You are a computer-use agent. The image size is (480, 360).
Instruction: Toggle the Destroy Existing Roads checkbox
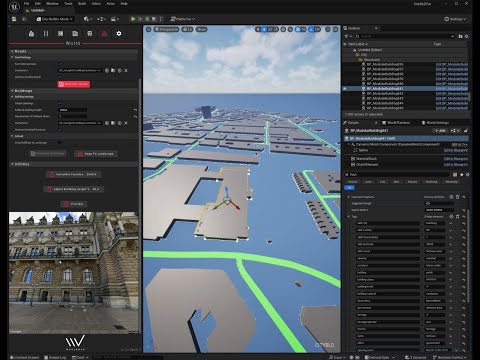click(60, 77)
